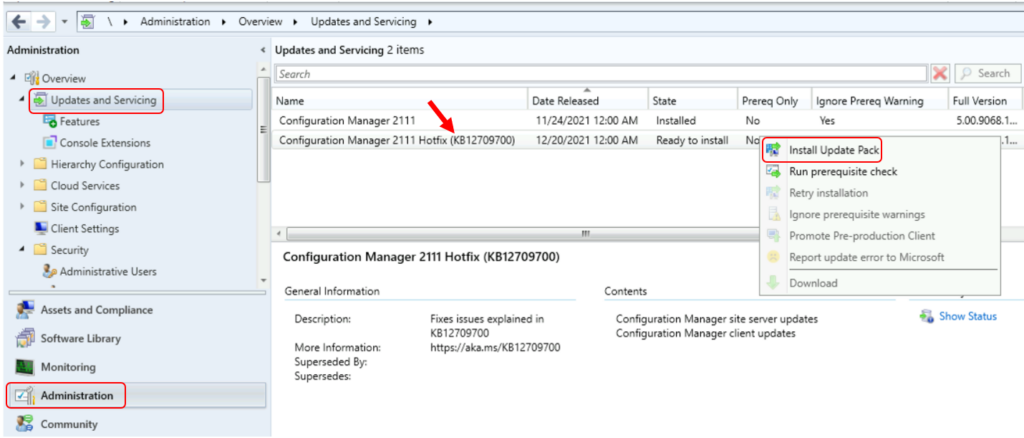Image resolution: width=1024 pixels, height=438 pixels.
Task: Click the Security folder icon
Action: [x=40, y=250]
